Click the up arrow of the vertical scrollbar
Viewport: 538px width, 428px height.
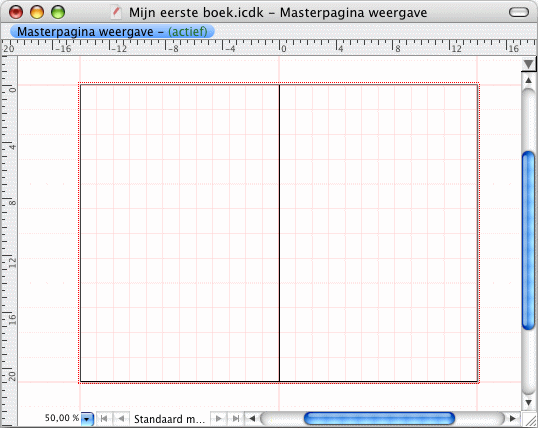pos(528,81)
